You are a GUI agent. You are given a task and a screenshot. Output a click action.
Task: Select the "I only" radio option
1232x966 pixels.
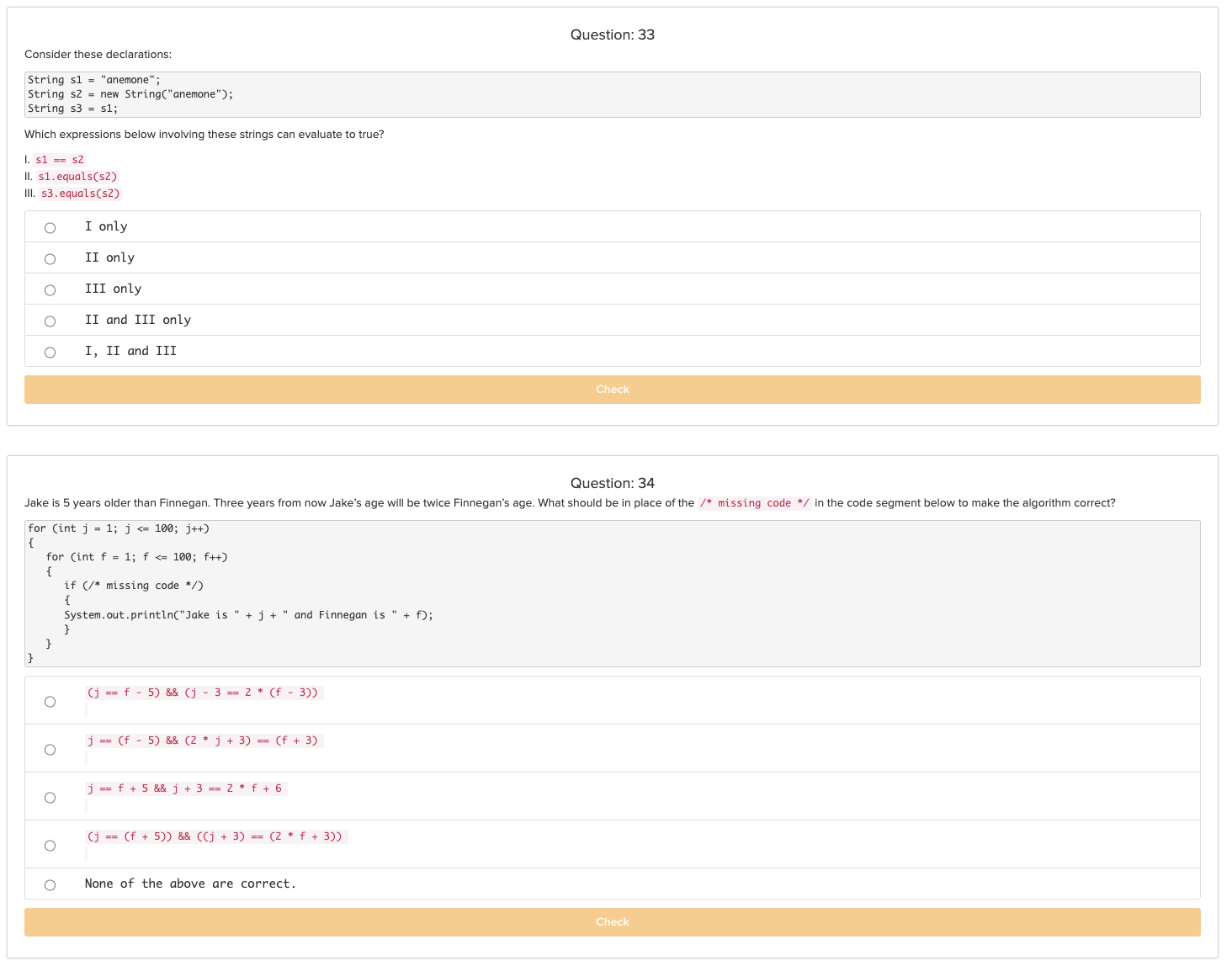pos(50,228)
